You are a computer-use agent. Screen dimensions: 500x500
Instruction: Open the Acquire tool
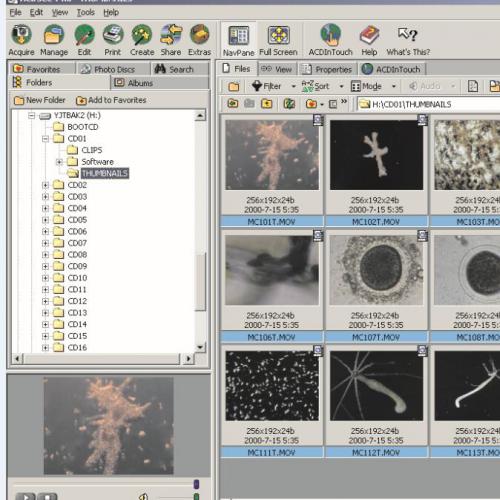[21, 40]
